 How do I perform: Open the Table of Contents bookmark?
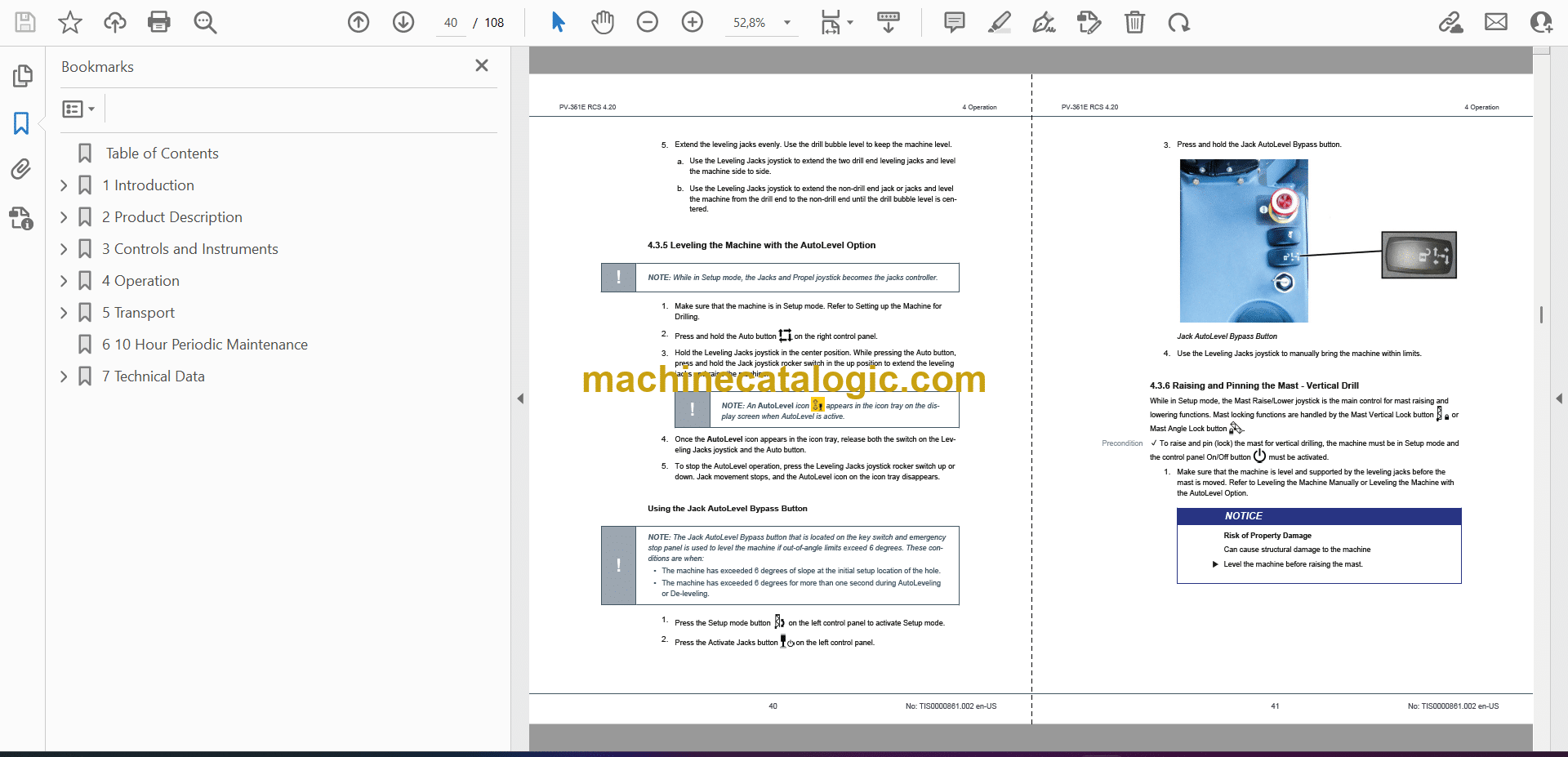(163, 154)
